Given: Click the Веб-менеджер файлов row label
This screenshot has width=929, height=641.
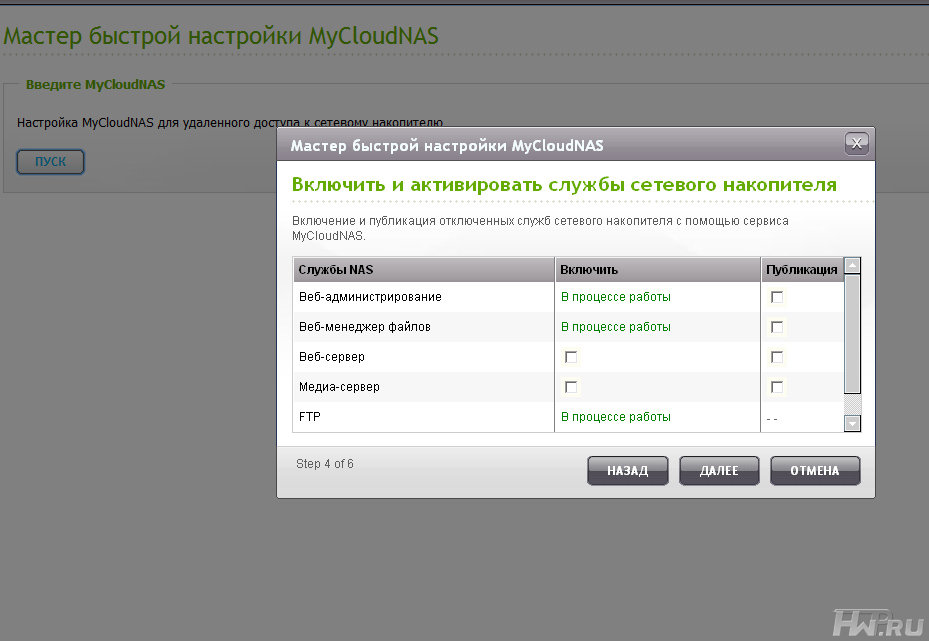Looking at the screenshot, I should point(364,327).
